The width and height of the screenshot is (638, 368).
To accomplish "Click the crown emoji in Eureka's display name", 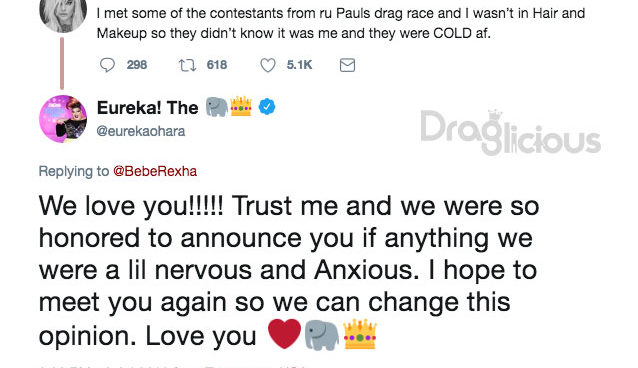I will point(241,106).
